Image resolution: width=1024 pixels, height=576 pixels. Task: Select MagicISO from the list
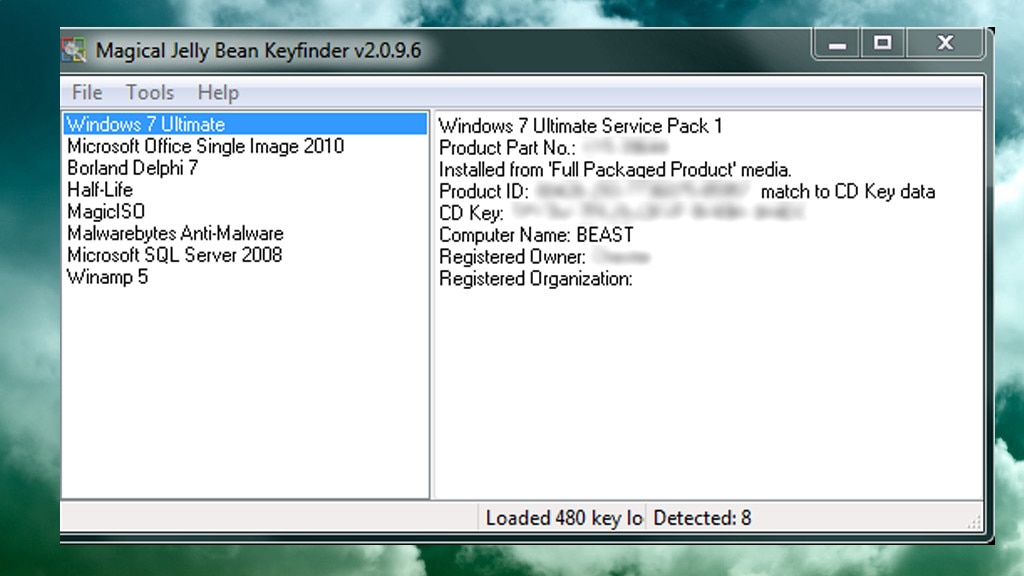click(105, 211)
